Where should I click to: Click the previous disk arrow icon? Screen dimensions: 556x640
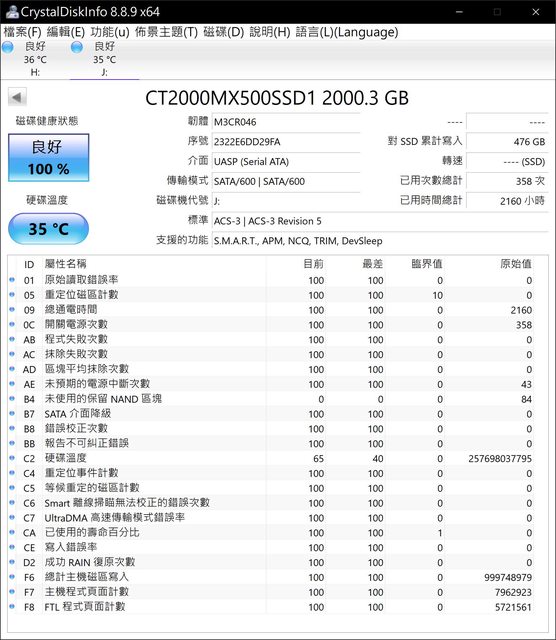tap(17, 98)
